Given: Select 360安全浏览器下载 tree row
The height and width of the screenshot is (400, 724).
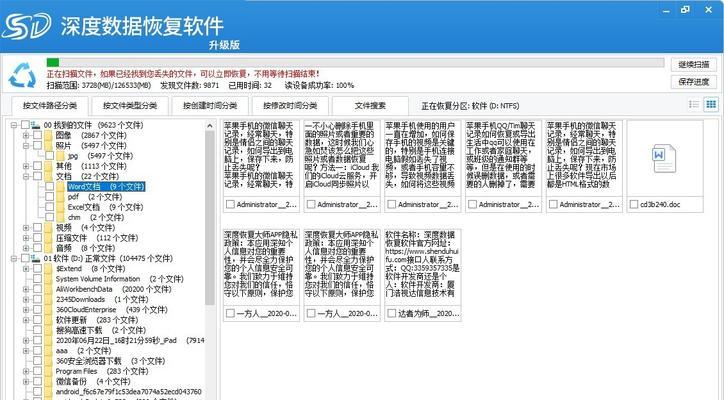Looking at the screenshot, I should tap(110, 361).
